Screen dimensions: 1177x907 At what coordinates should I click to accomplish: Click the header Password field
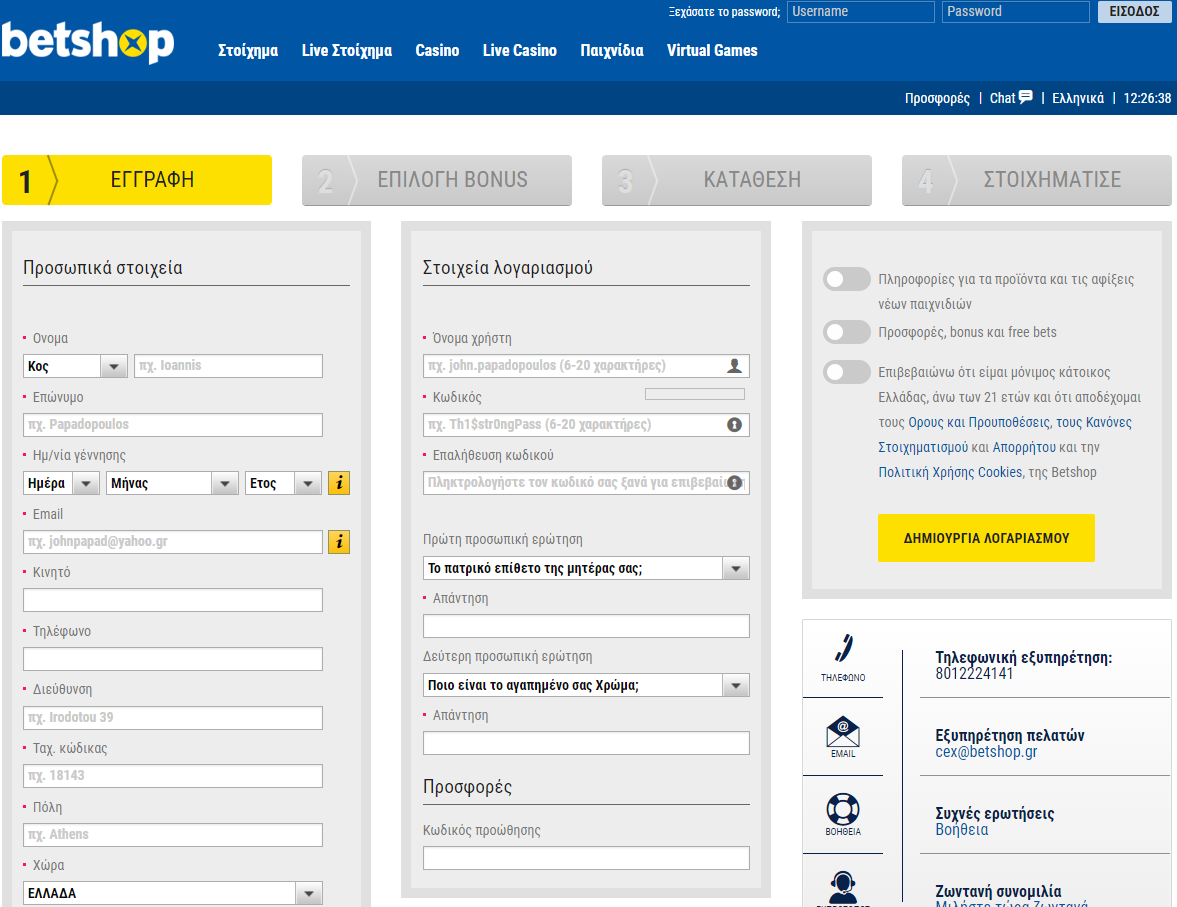(1016, 11)
